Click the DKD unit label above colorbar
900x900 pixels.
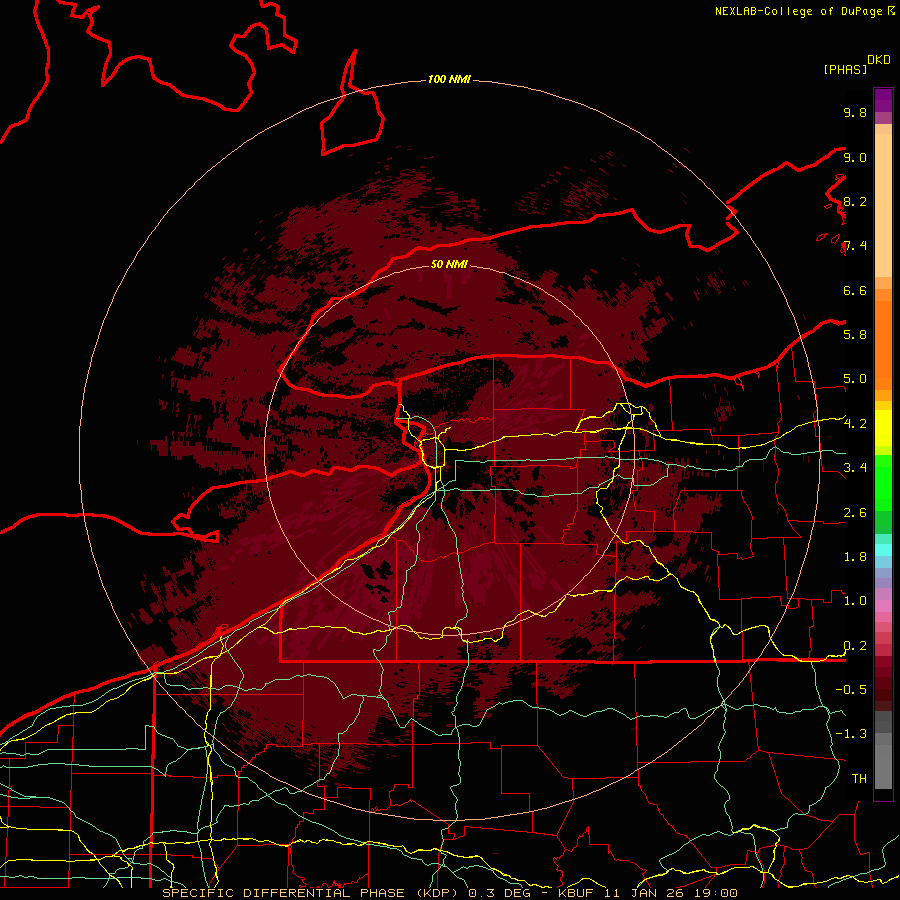click(x=878, y=60)
